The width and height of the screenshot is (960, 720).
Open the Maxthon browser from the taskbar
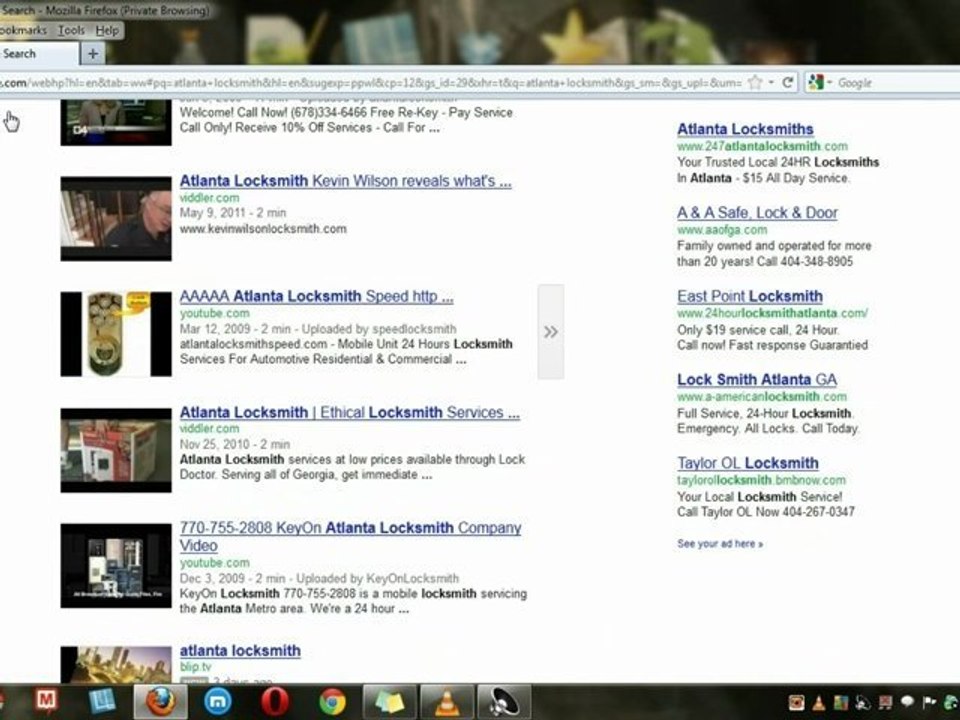tap(217, 702)
